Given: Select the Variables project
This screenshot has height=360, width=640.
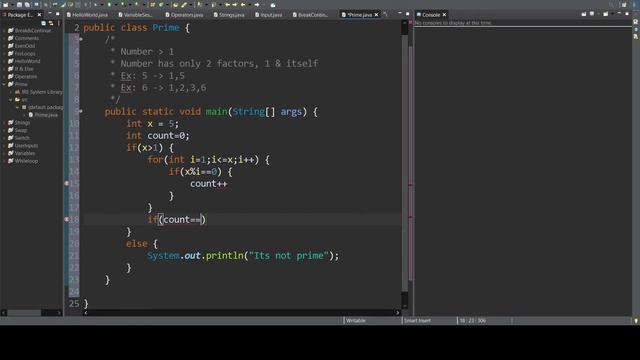Looking at the screenshot, I should pos(24,153).
